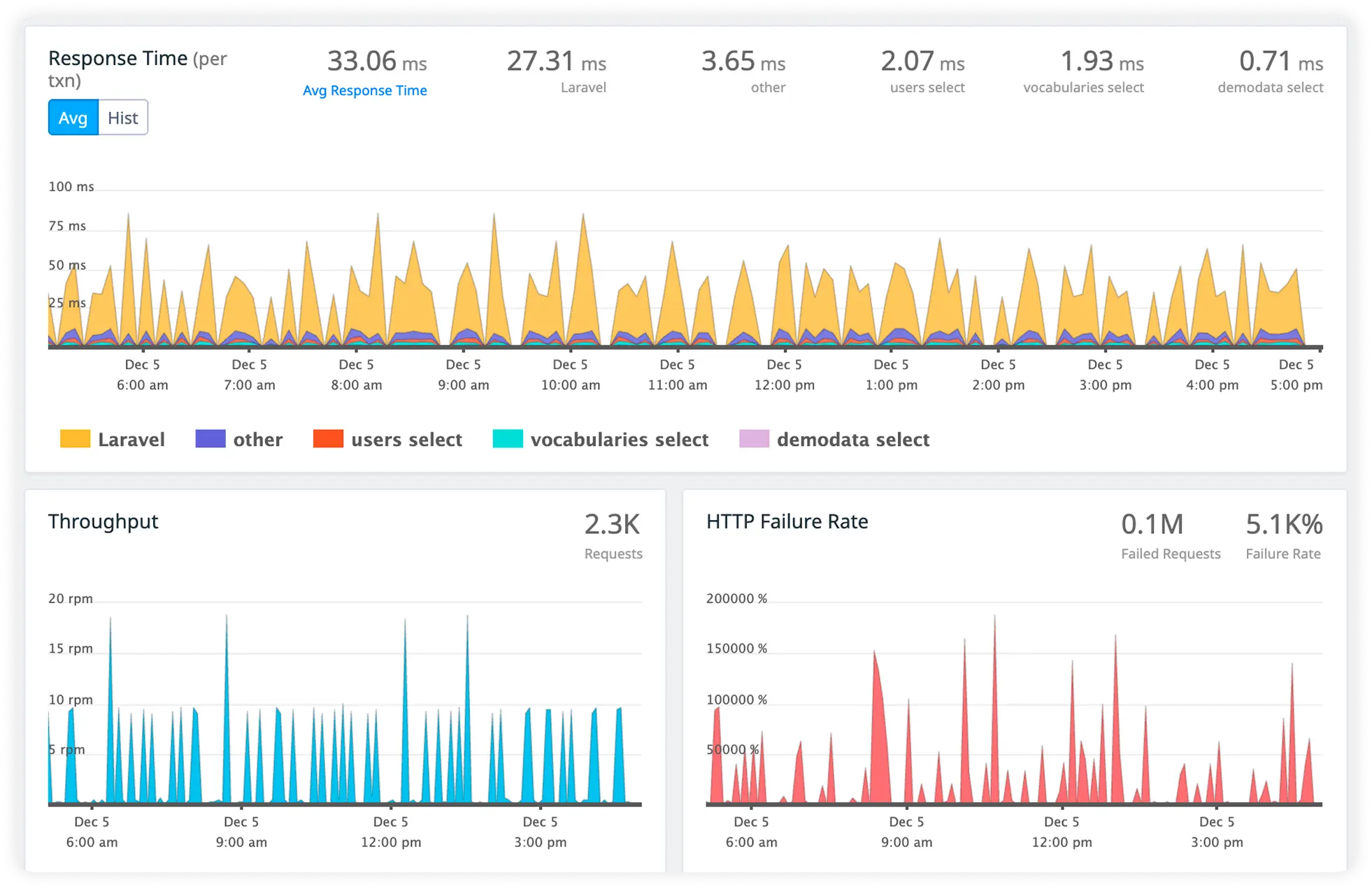This screenshot has width=1372, height=889.
Task: Click the 33.06 ms average response metric
Action: pos(375,62)
